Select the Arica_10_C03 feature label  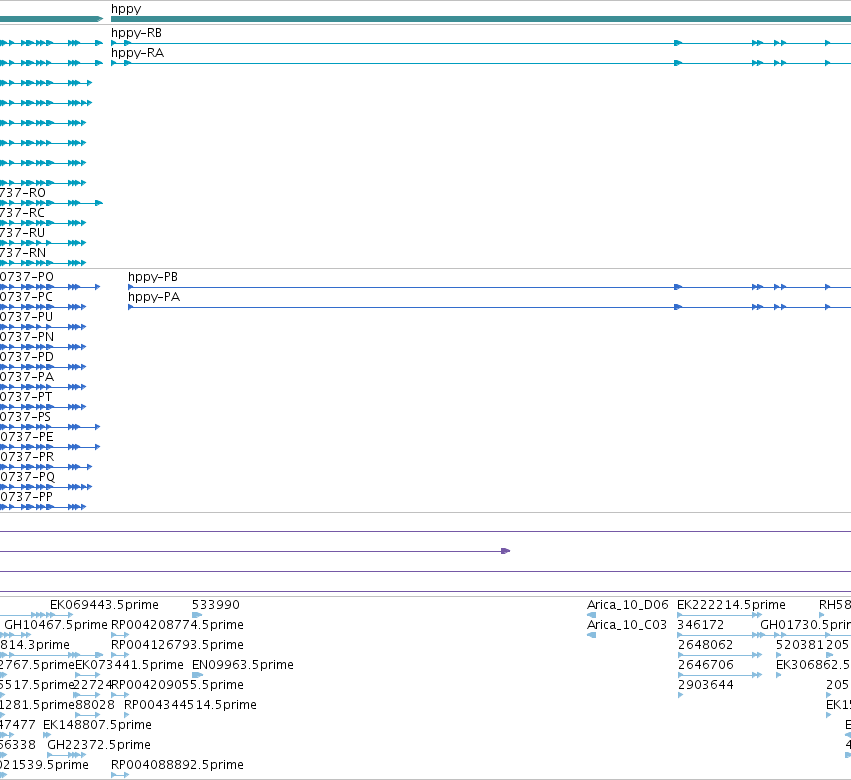click(x=626, y=625)
